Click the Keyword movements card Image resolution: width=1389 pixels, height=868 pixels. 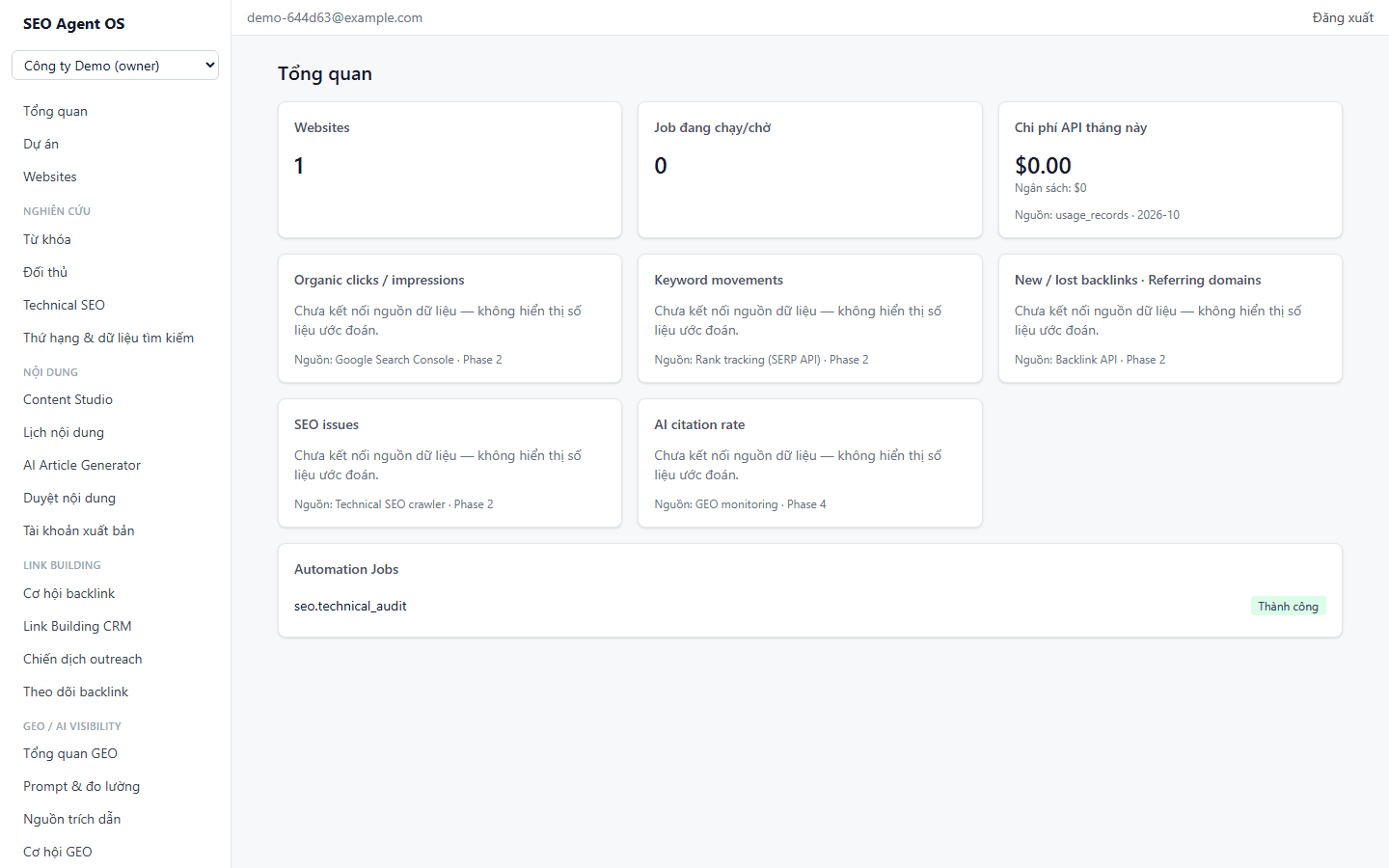(x=810, y=318)
